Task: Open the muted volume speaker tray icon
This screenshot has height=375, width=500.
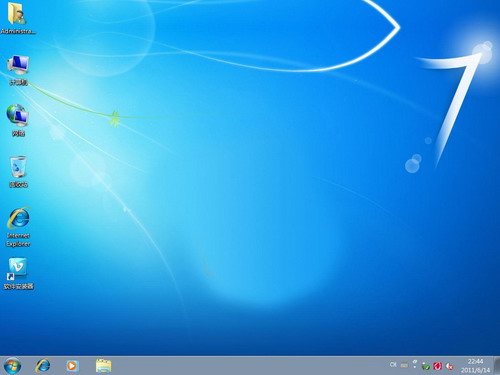Action: (x=449, y=366)
